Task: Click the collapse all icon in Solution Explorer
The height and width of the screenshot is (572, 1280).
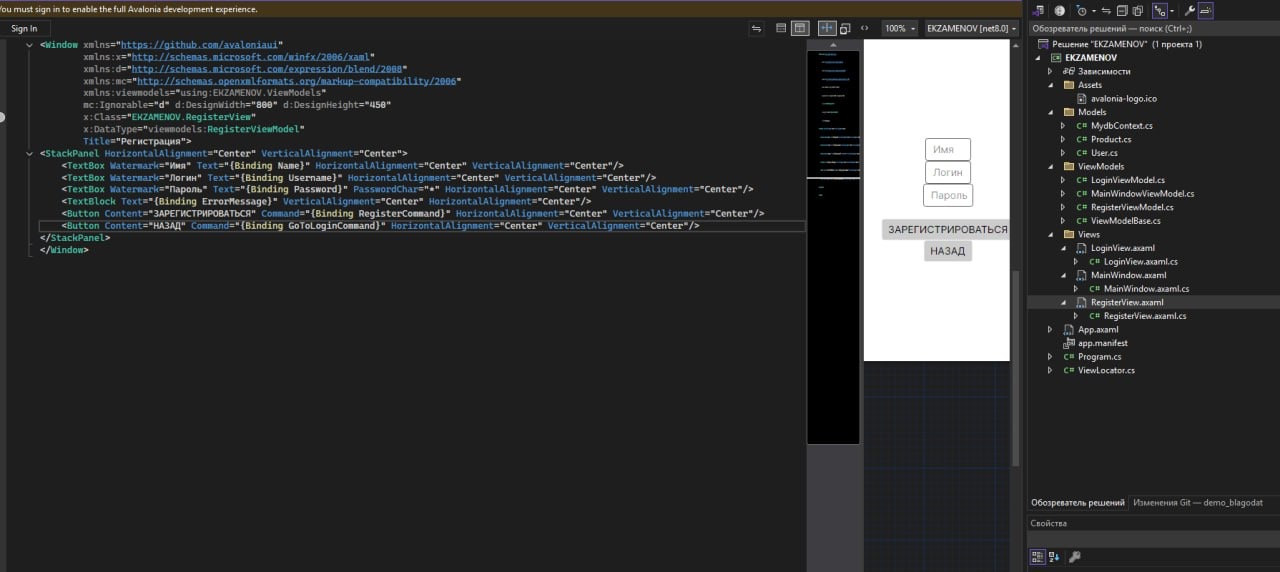Action: 1123,11
